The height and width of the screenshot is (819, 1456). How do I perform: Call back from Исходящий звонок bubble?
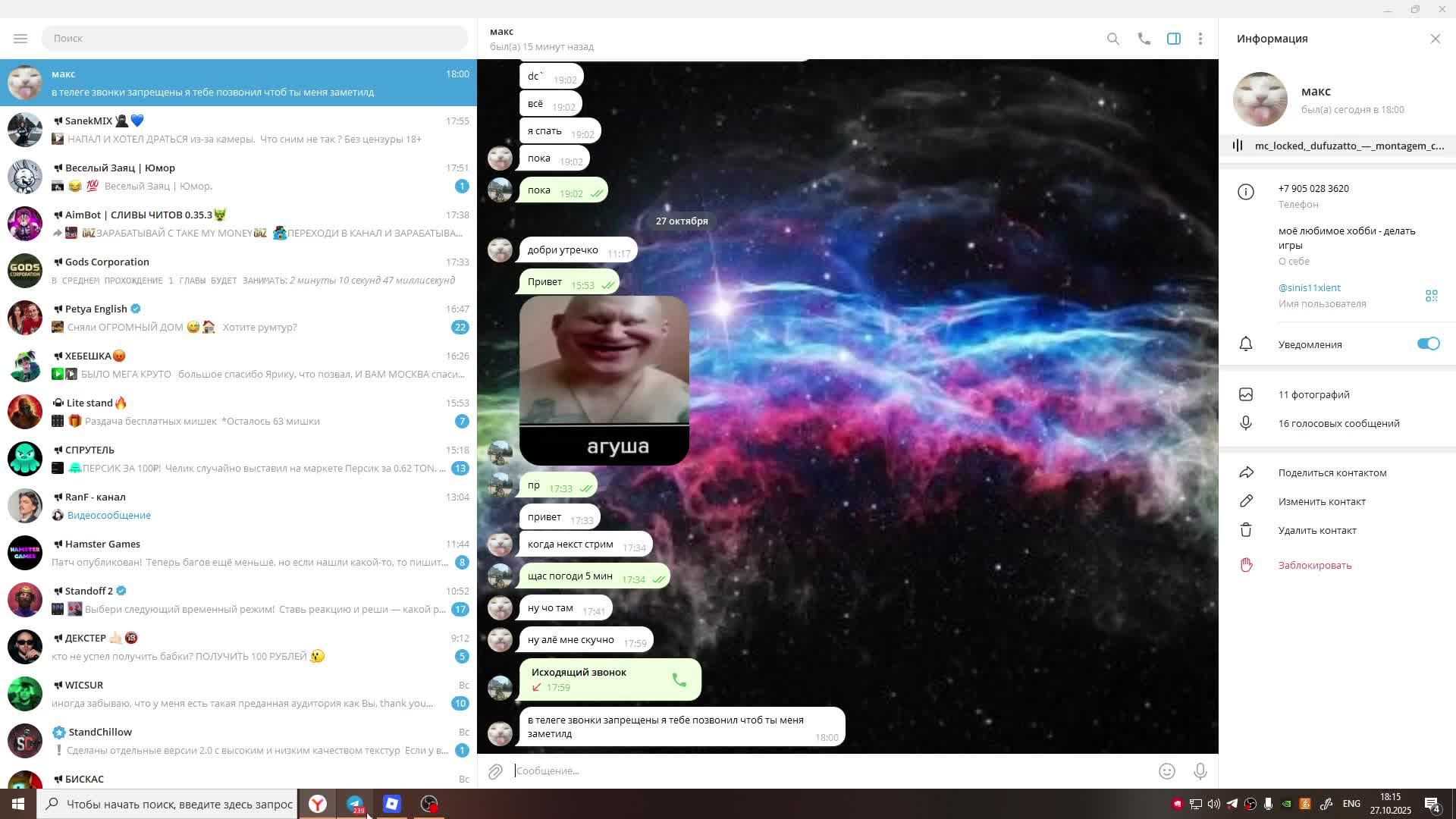click(679, 679)
